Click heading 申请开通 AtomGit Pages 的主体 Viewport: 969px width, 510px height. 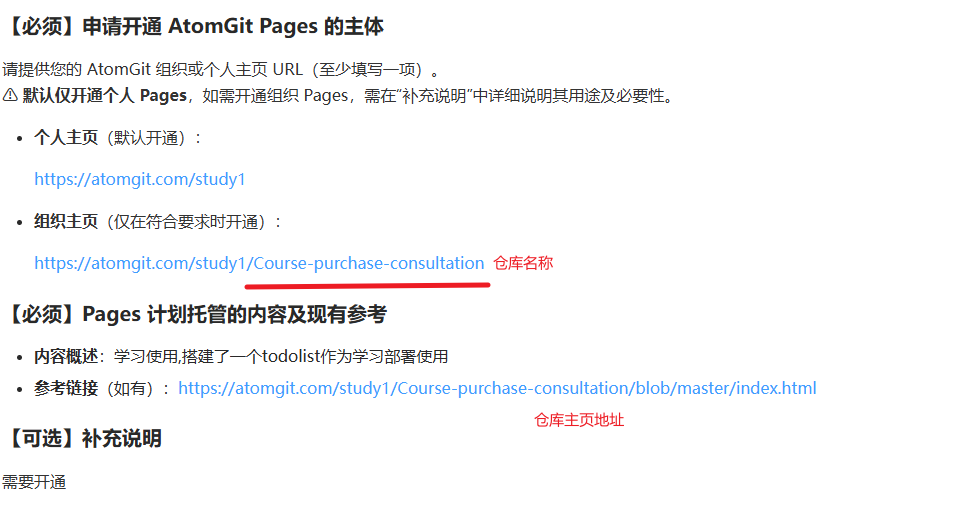(193, 27)
